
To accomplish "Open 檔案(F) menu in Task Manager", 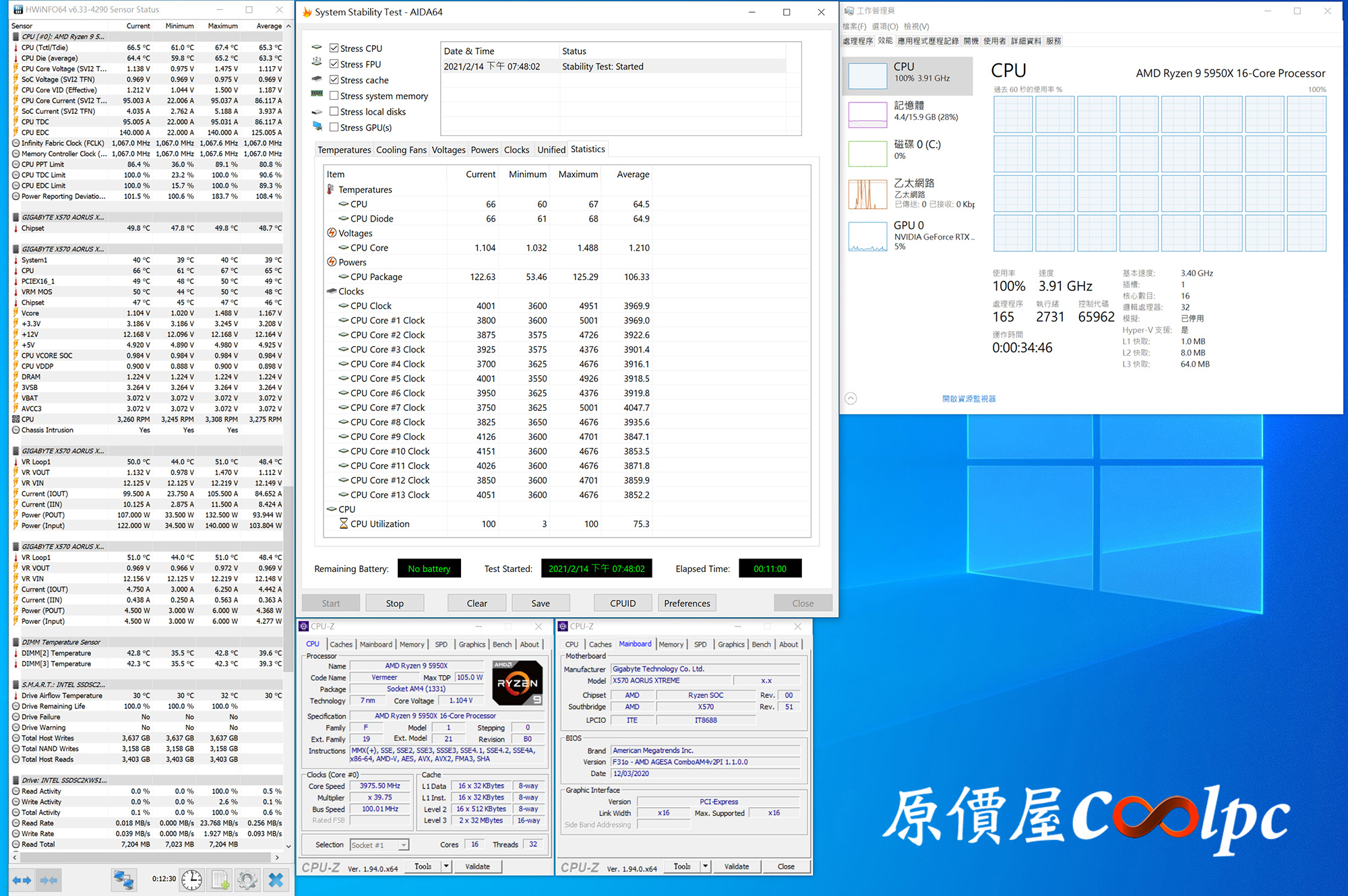I will 854,26.
